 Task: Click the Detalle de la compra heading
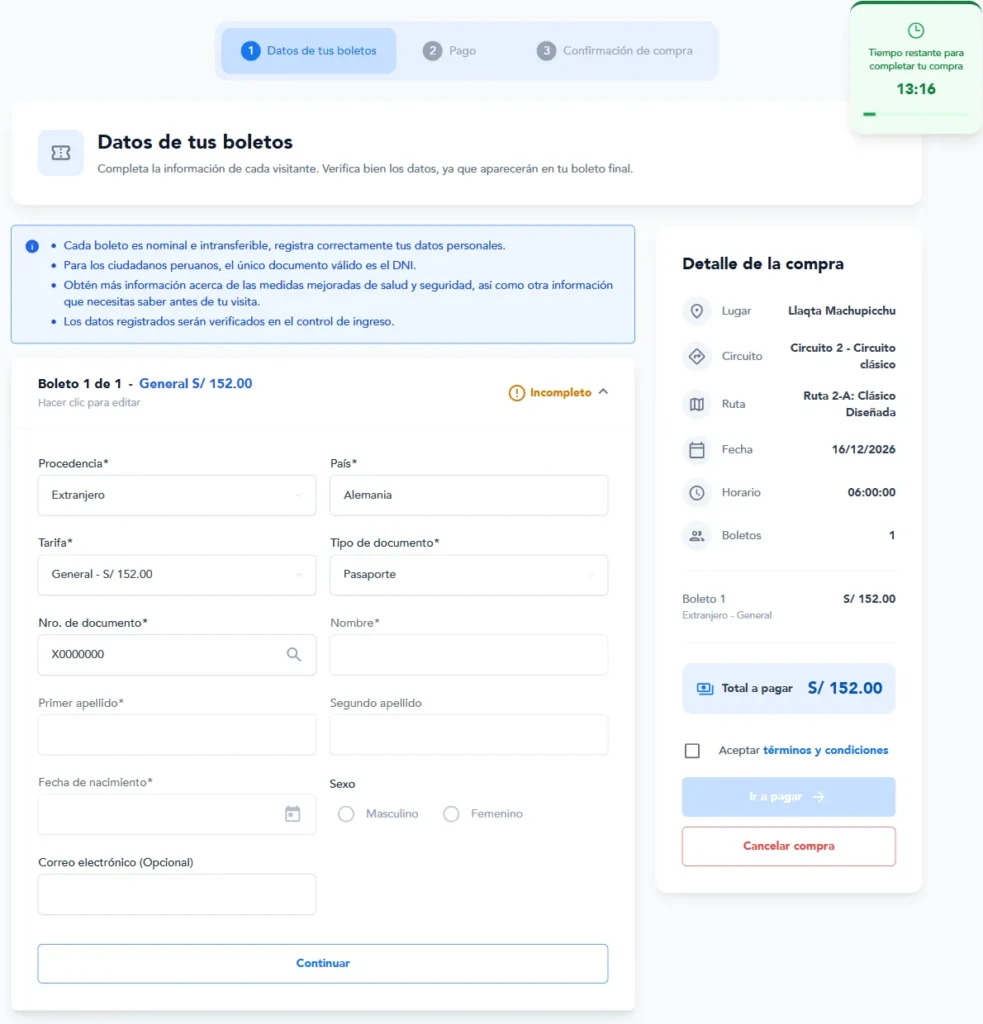(x=763, y=264)
